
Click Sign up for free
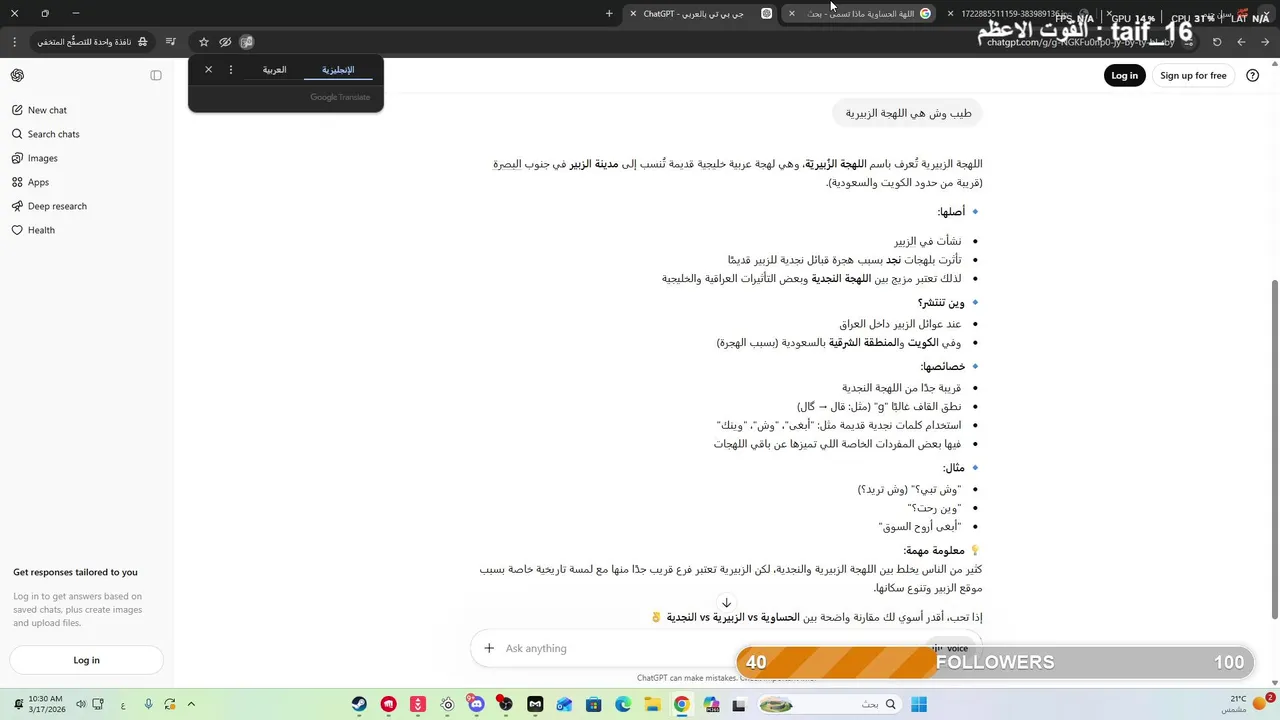(x=1193, y=76)
